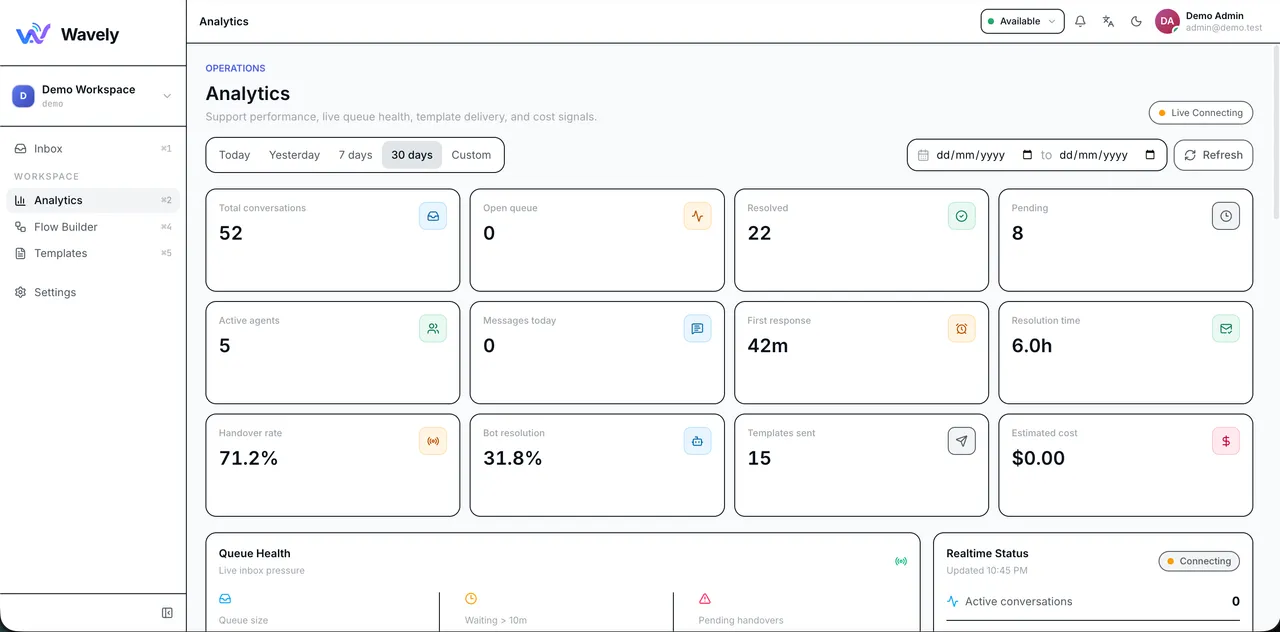This screenshot has height=632, width=1280.
Task: Click the Resolved checkmark icon
Action: [961, 216]
